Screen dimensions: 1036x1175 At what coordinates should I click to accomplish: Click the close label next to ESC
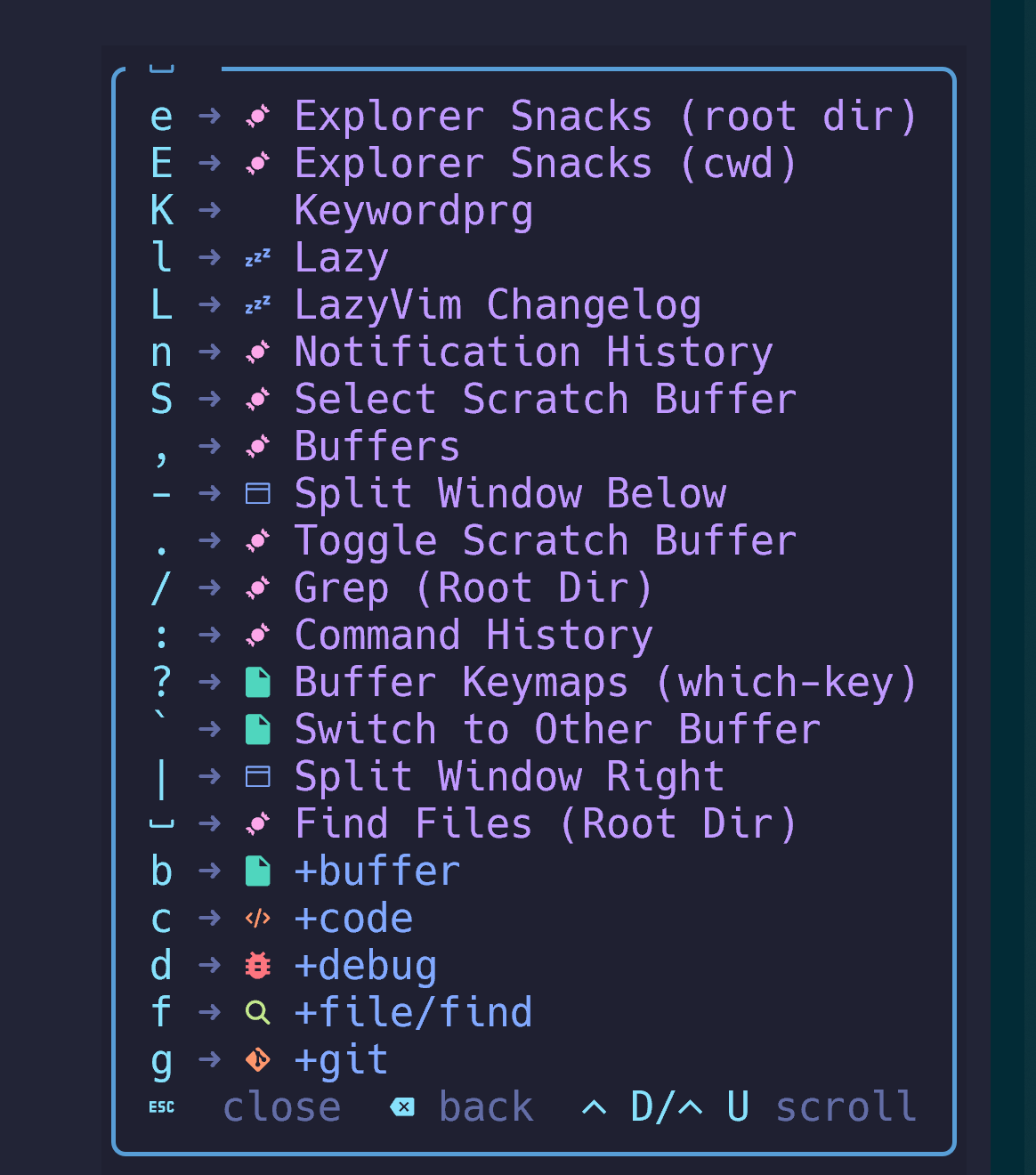point(281,1106)
